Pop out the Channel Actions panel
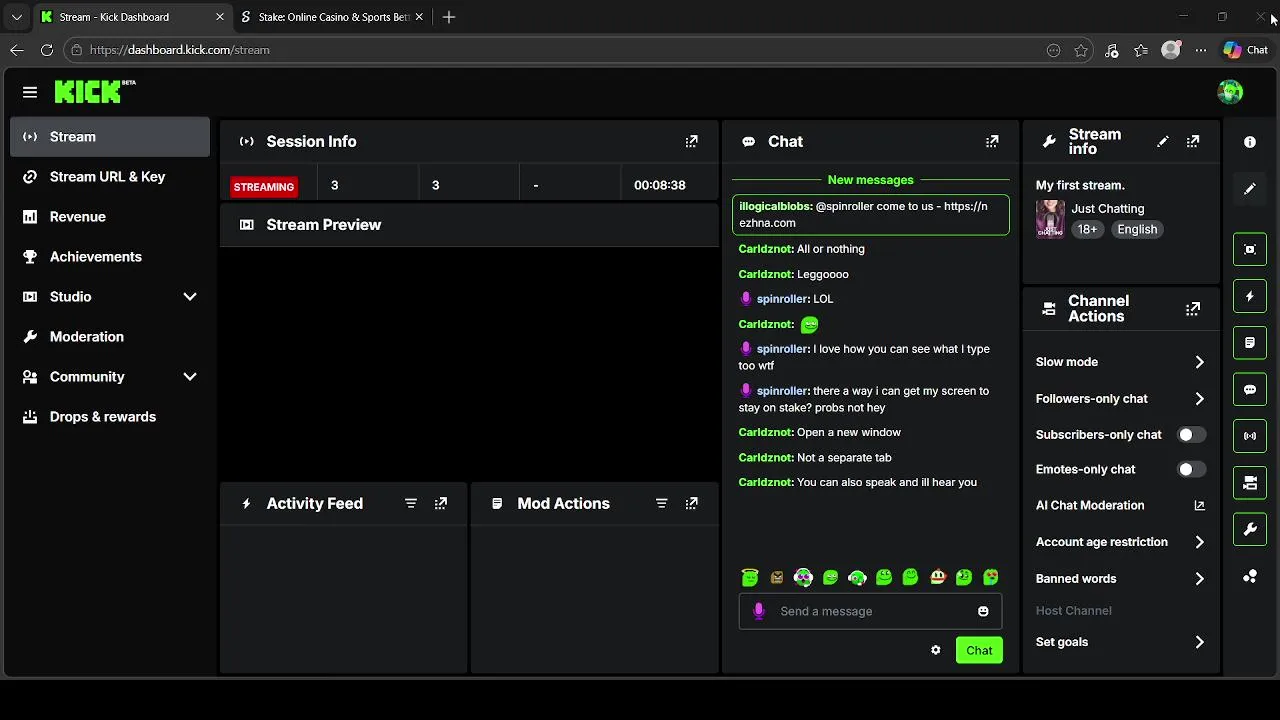 click(x=1193, y=309)
